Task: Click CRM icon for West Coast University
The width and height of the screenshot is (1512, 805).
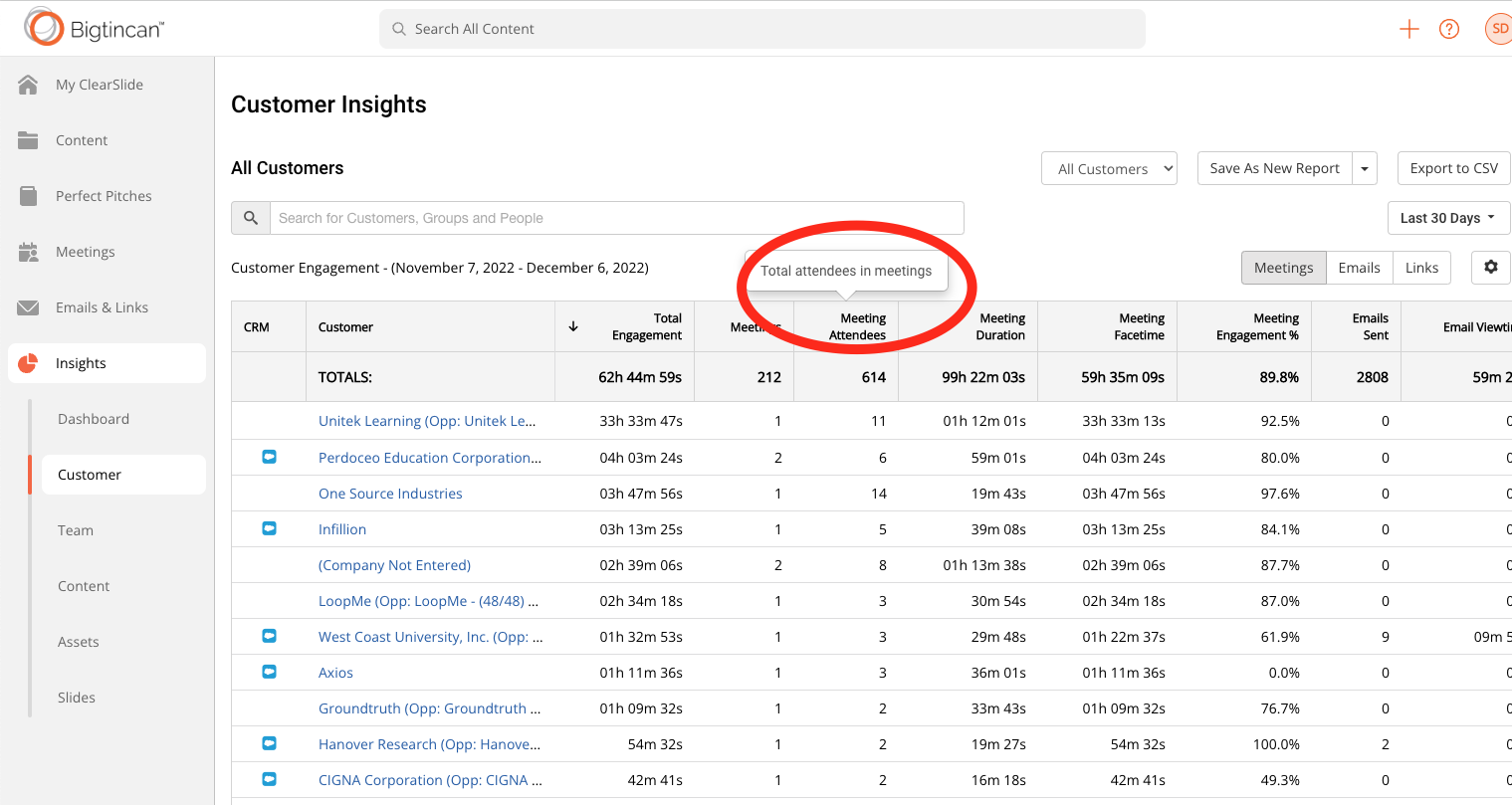Action: pos(269,636)
